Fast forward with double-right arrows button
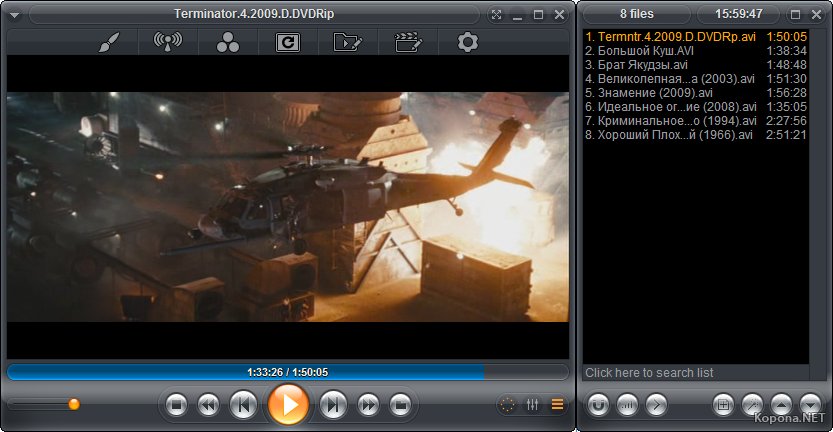Screen dimensions: 833x432 tap(368, 405)
